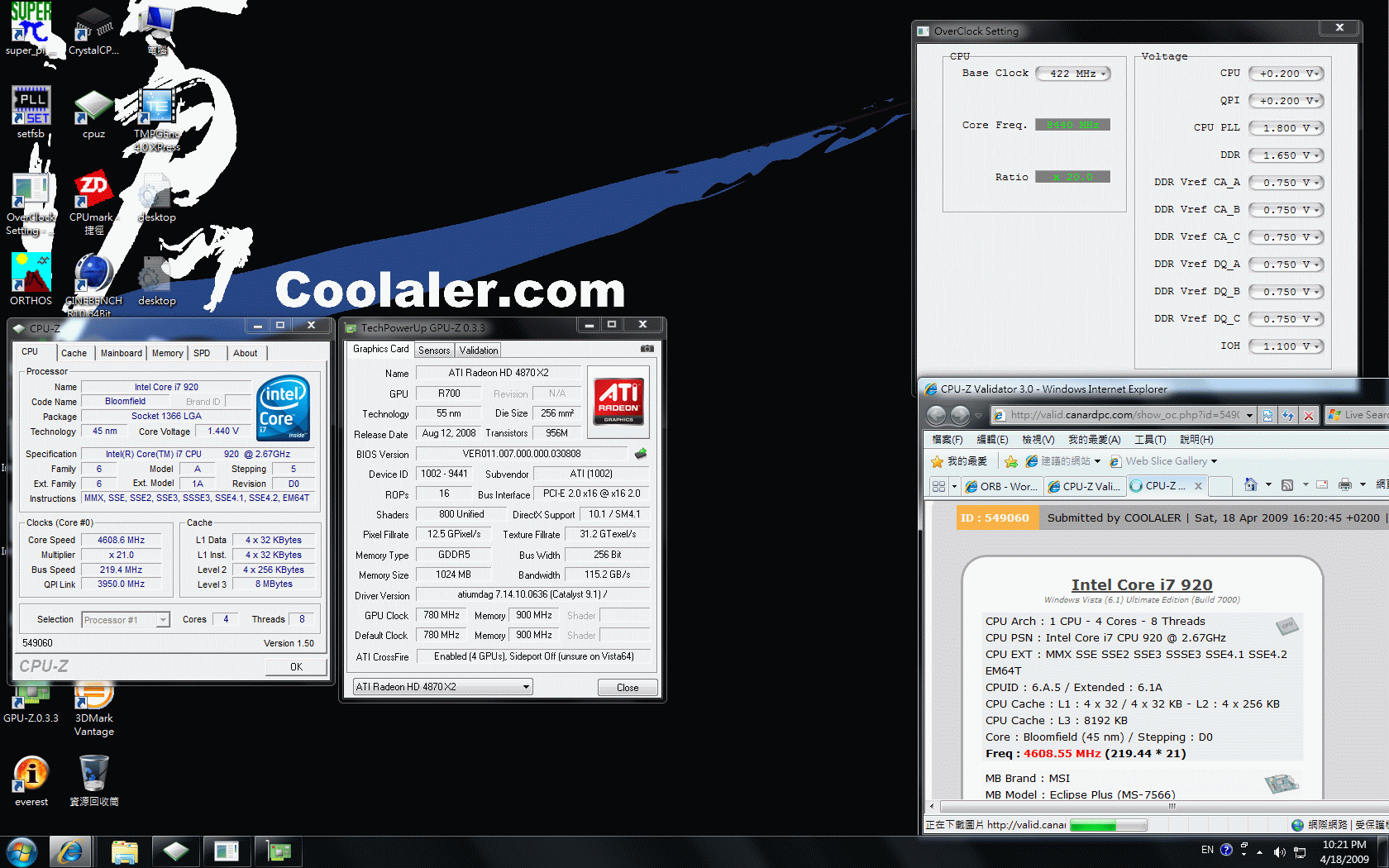The height and width of the screenshot is (868, 1389).
Task: Click the IE Read Mail icon
Action: point(1322,485)
